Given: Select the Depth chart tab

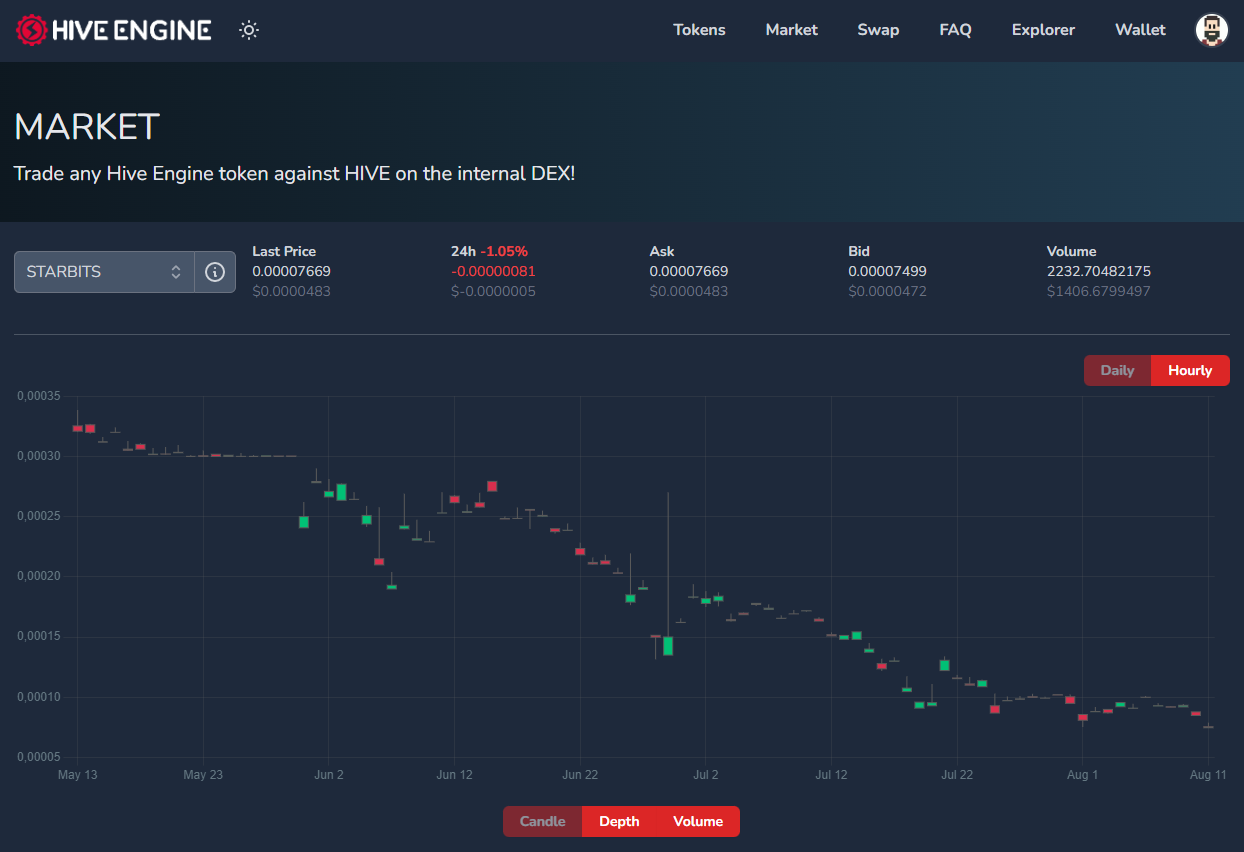Looking at the screenshot, I should pos(619,821).
